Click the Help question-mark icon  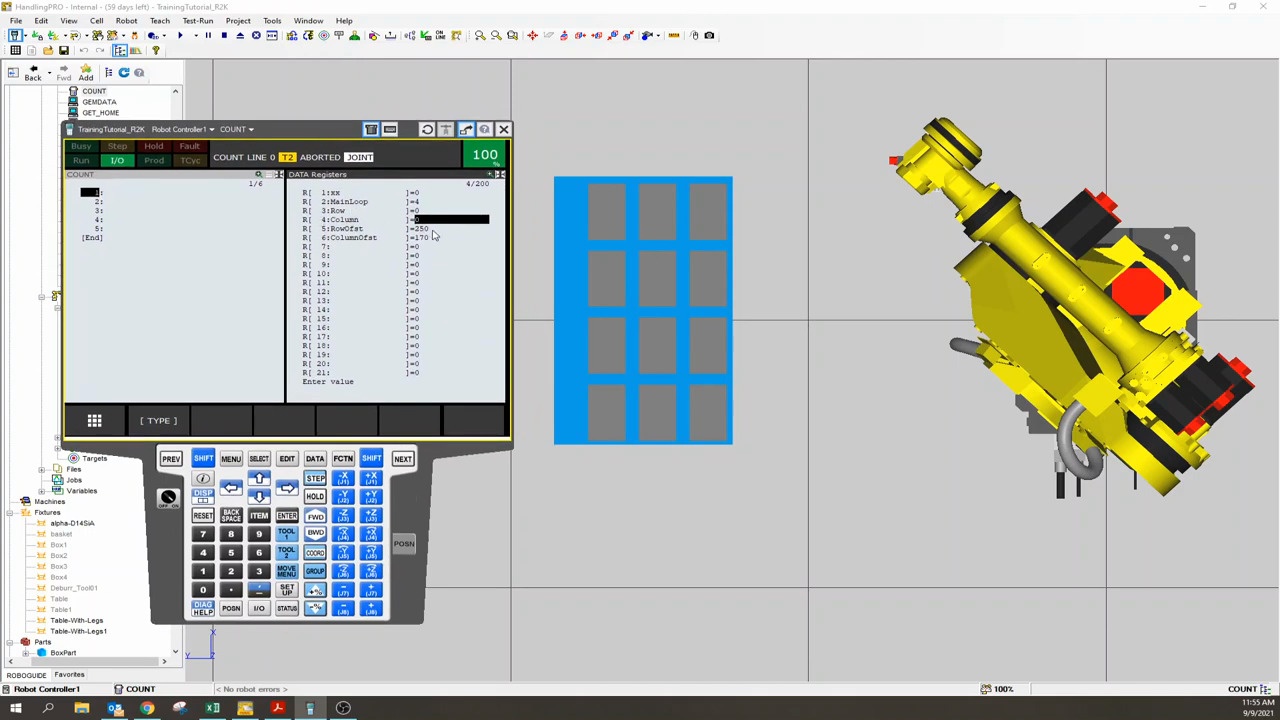[x=157, y=50]
